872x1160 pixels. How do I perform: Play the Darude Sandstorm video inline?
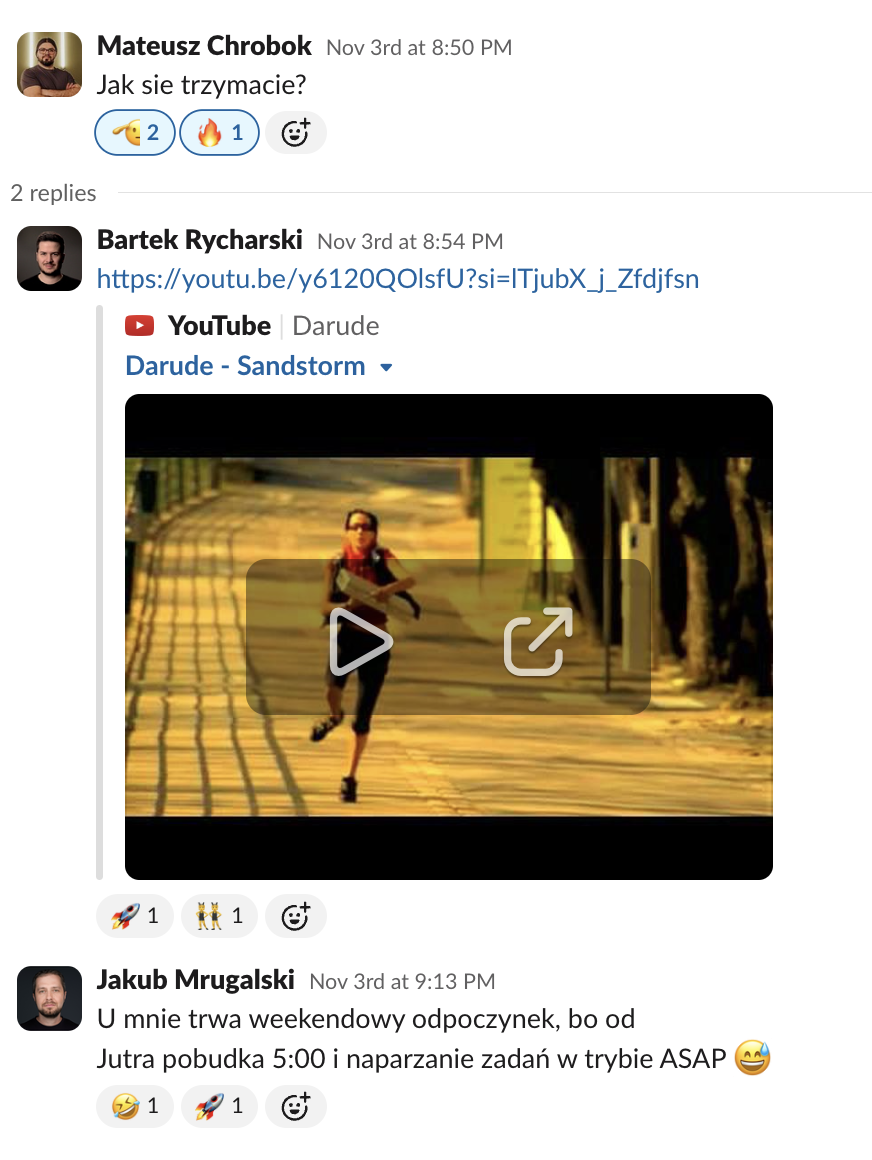coord(360,641)
